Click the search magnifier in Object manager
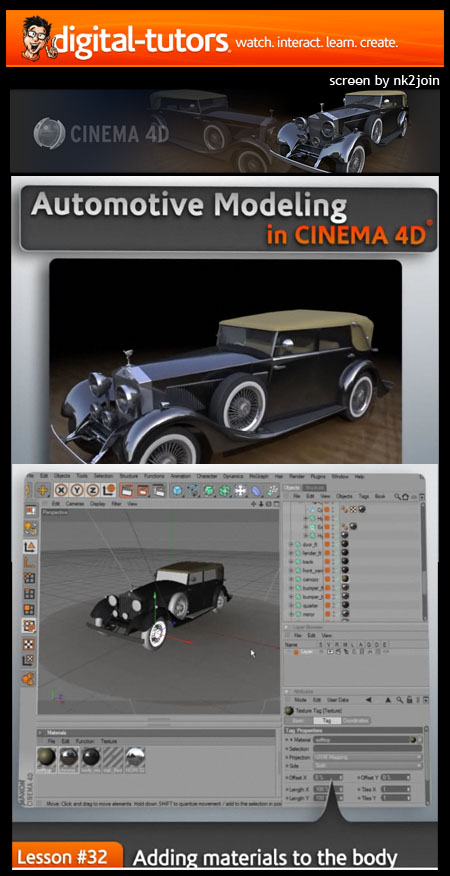The height and width of the screenshot is (876, 450). (x=397, y=496)
